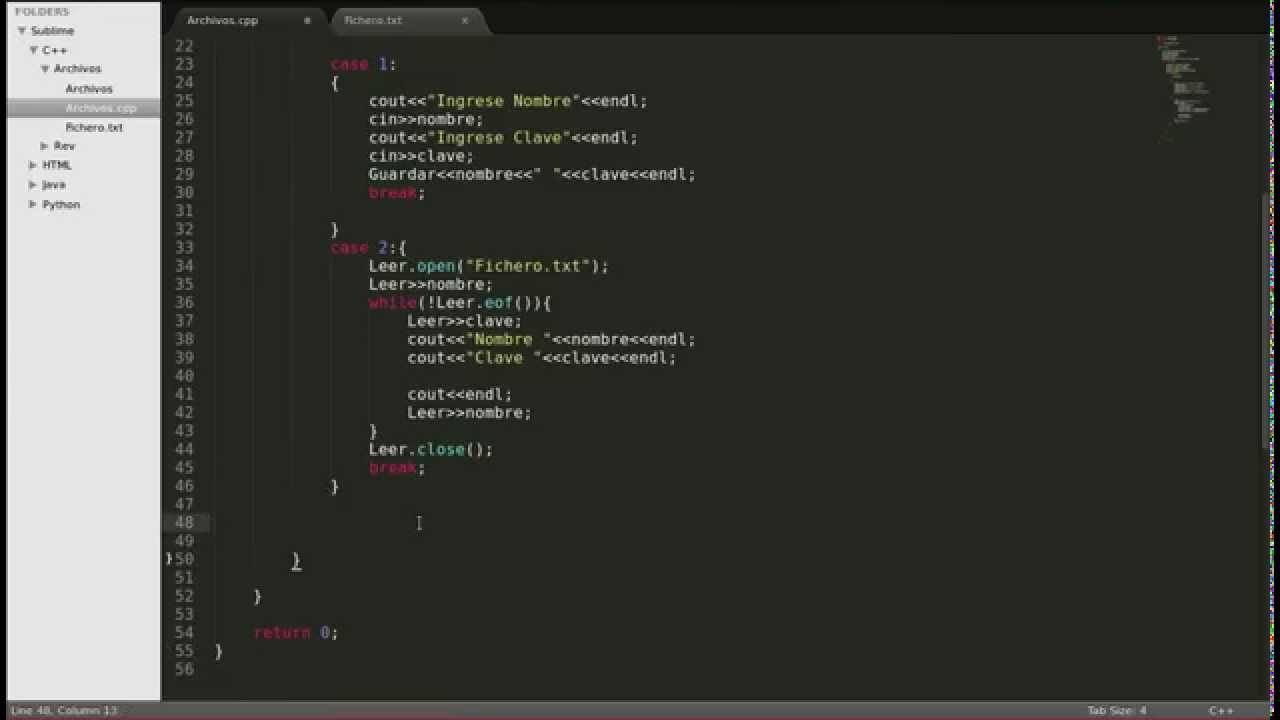Click the 'cout<<endl;' line 41
This screenshot has height=720, width=1280.
pos(459,394)
